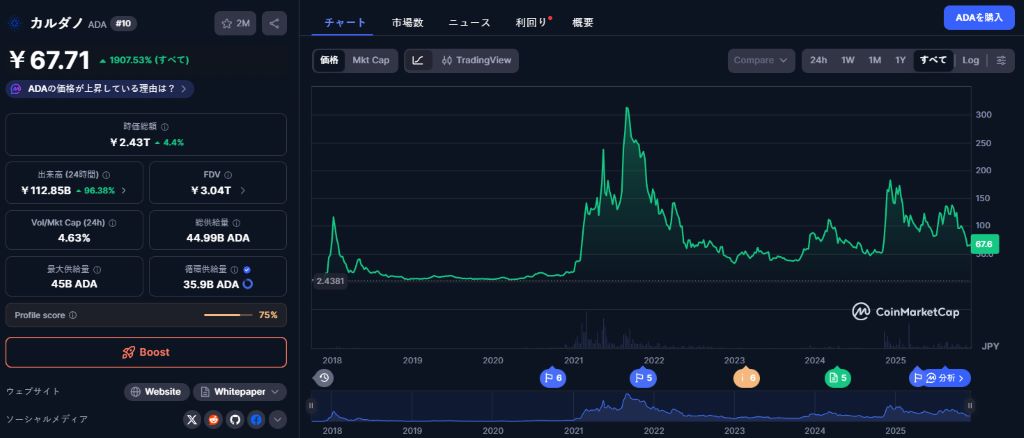Open the share icon button
Screen dimensions: 1024x438
pyautogui.click(x=274, y=23)
